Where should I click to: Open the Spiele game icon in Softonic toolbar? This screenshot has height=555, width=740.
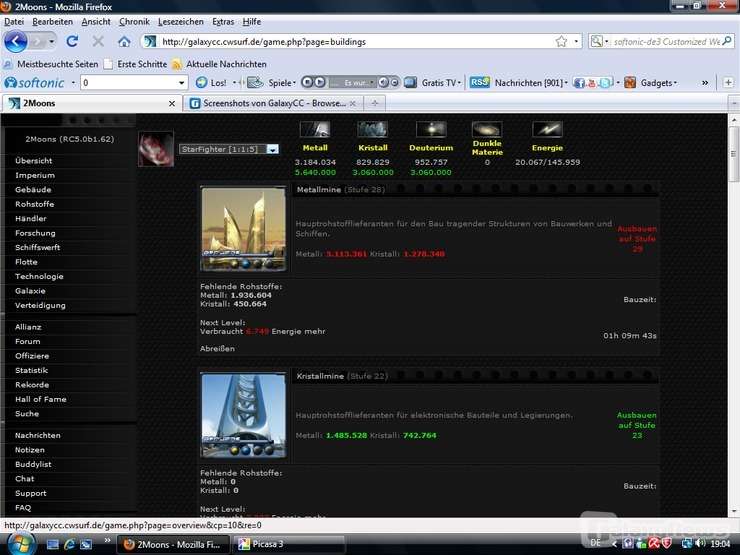pos(255,83)
